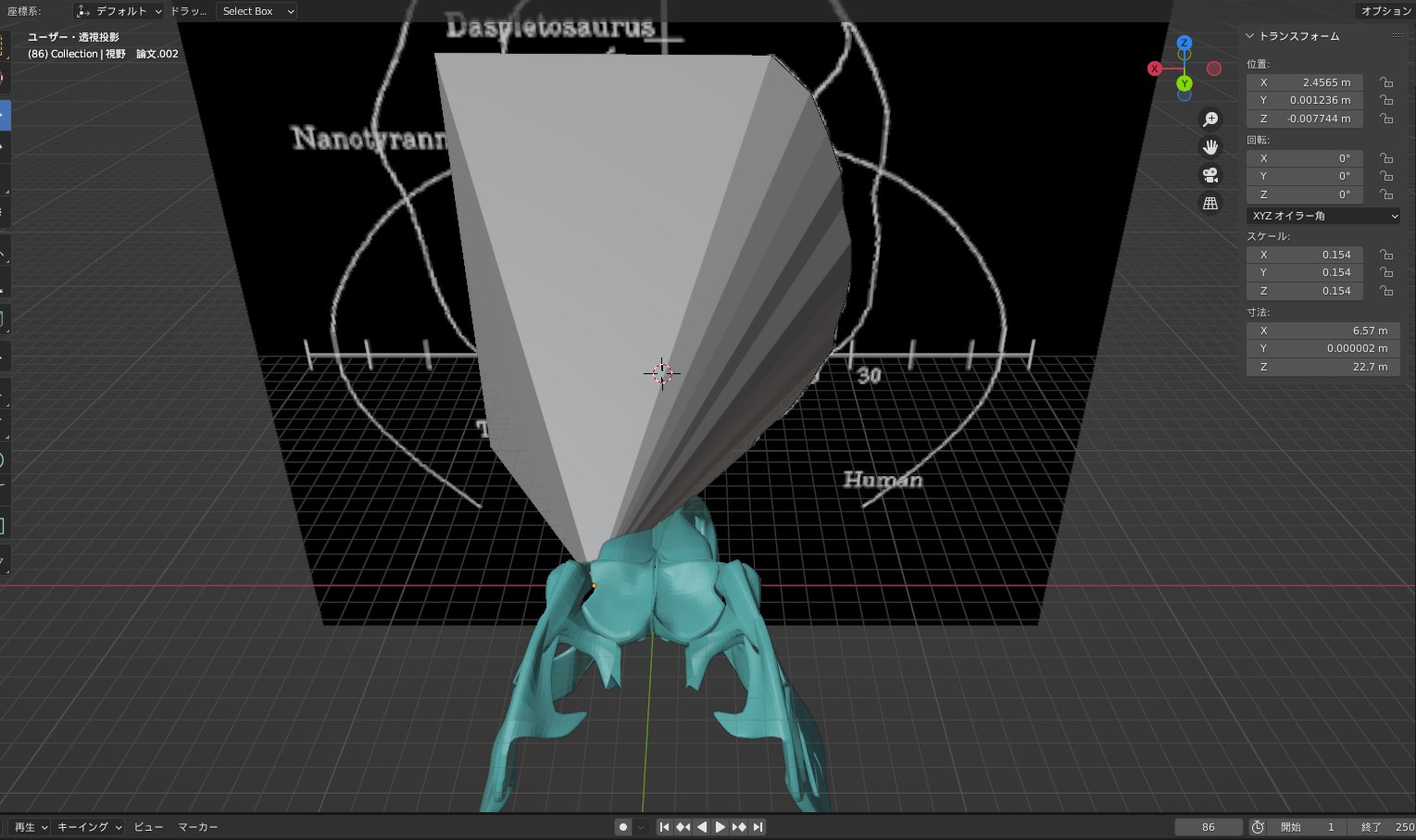
Task: Toggle lock for scale Y
Action: pyautogui.click(x=1386, y=272)
